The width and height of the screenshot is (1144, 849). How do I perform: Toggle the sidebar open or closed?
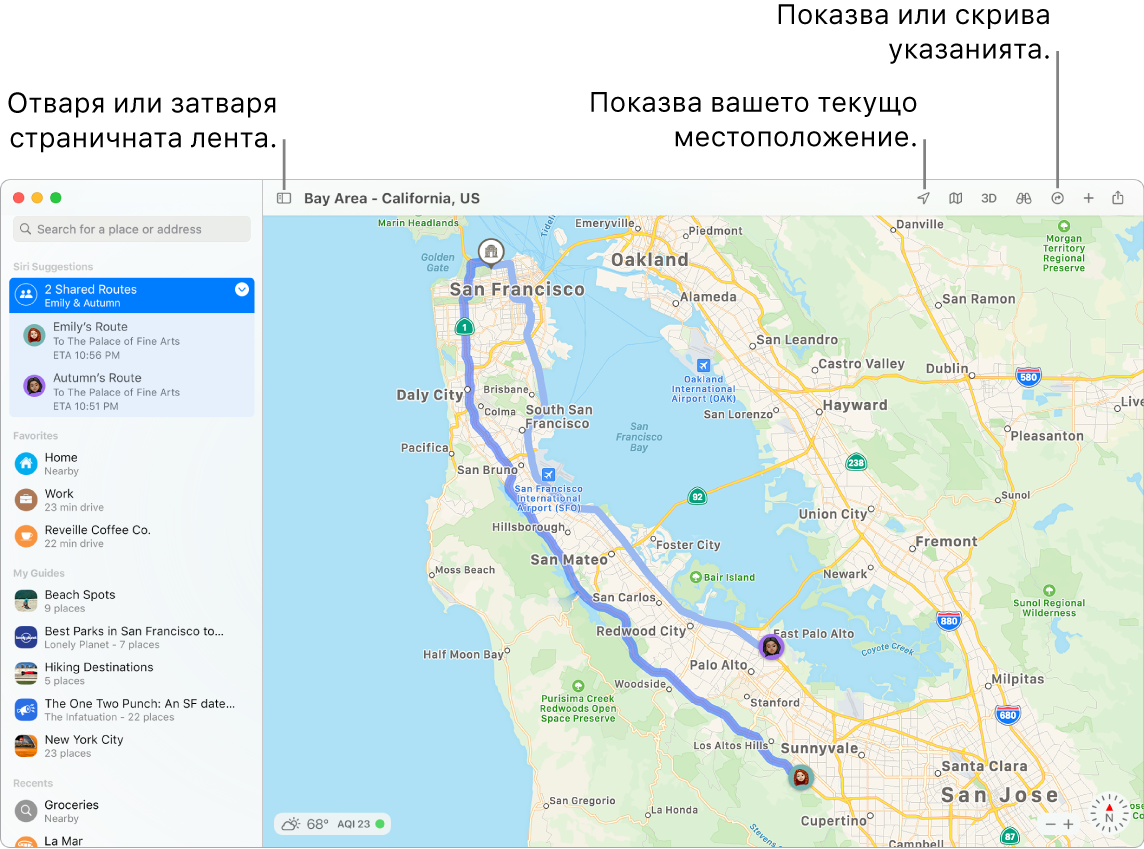coord(284,198)
